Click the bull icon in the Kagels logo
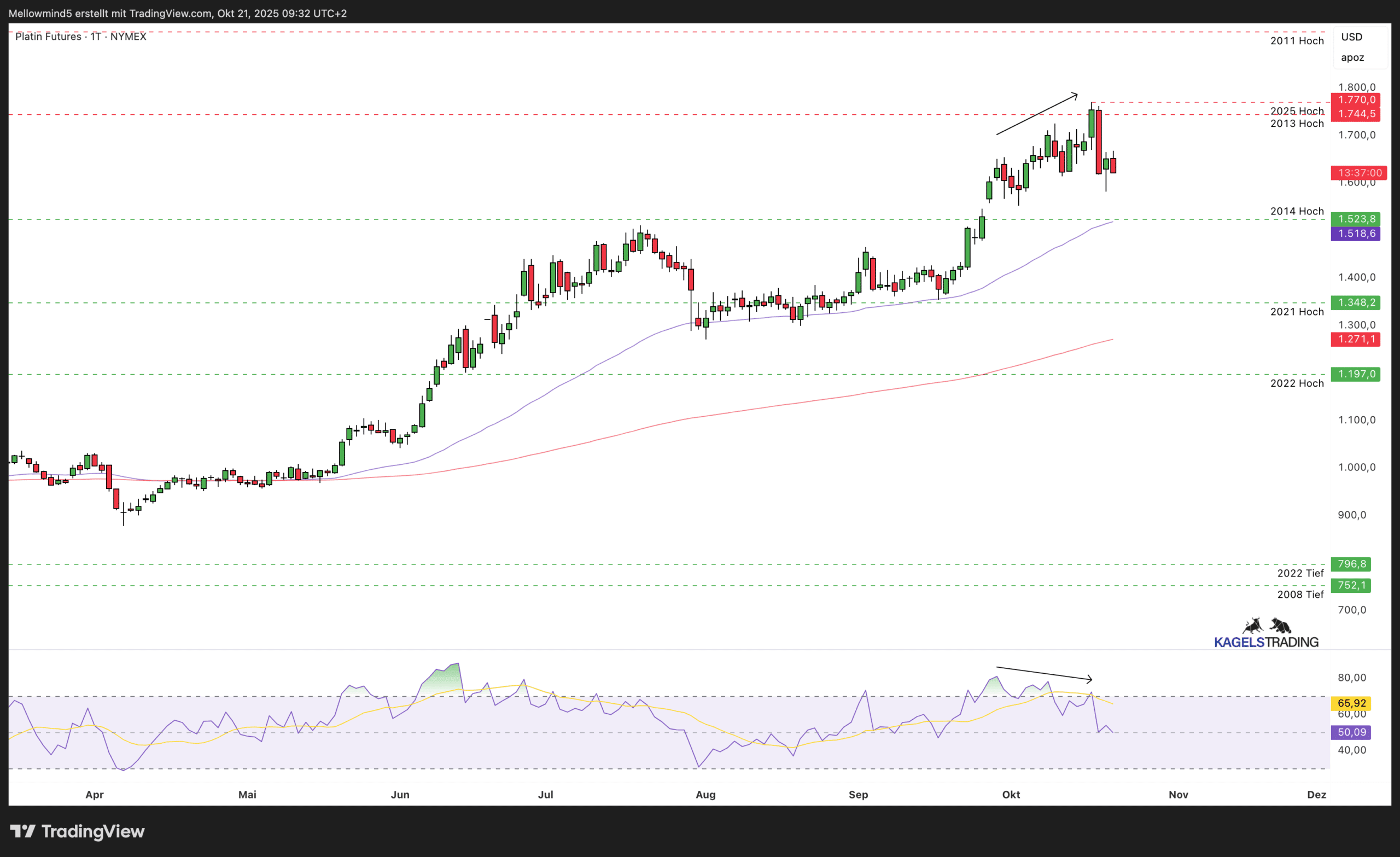The image size is (1400, 857). [x=1253, y=626]
